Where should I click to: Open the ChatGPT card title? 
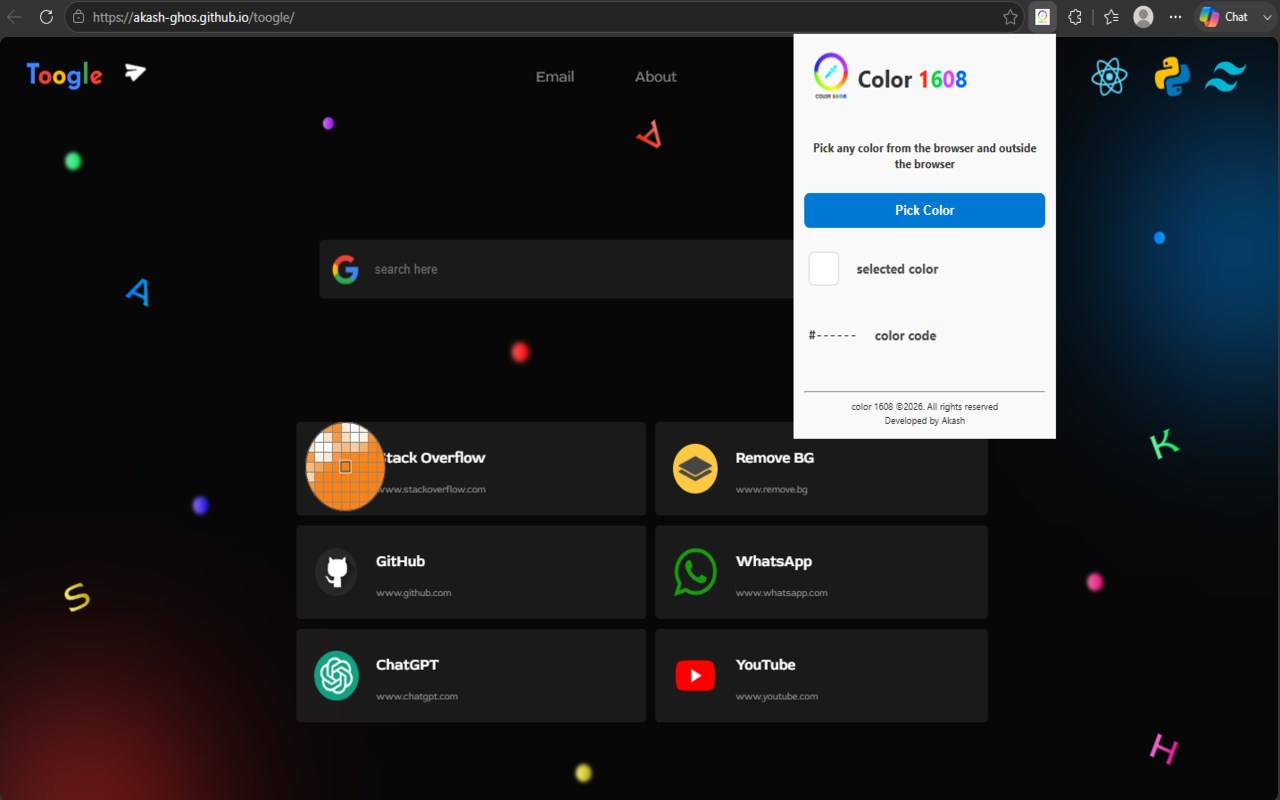407,665
